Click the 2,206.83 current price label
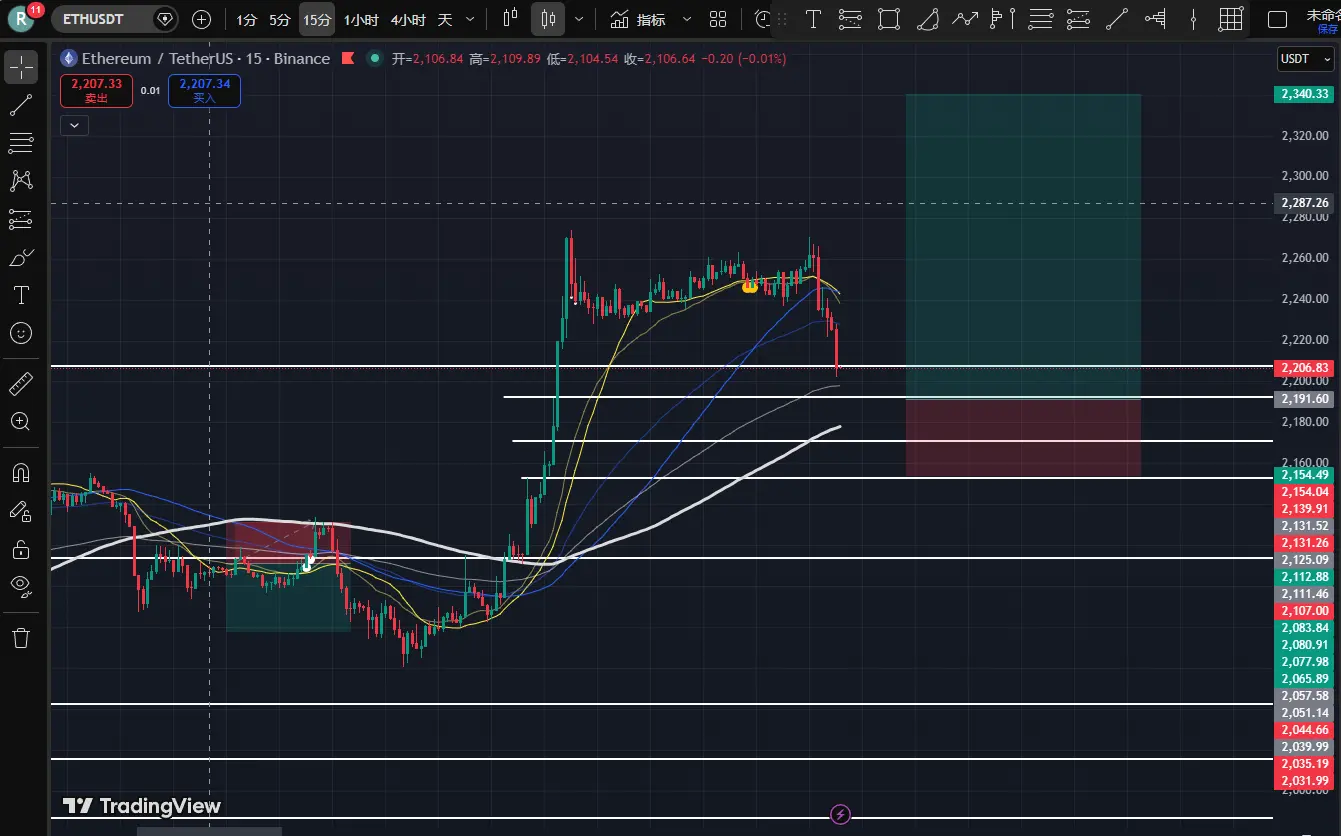Image resolution: width=1341 pixels, height=836 pixels. point(1304,368)
